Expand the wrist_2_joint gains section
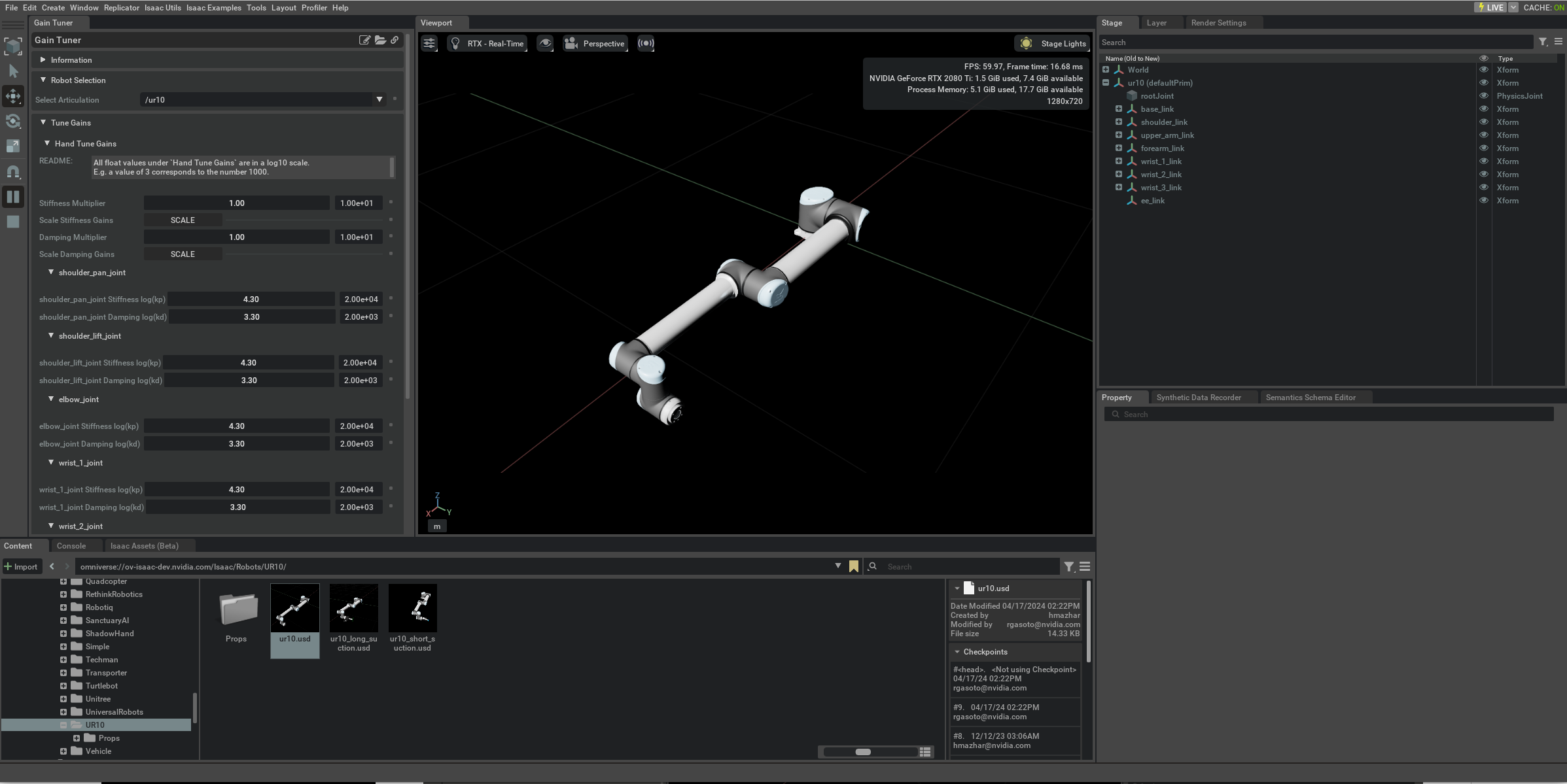Viewport: 1567px width, 784px height. tap(50, 525)
